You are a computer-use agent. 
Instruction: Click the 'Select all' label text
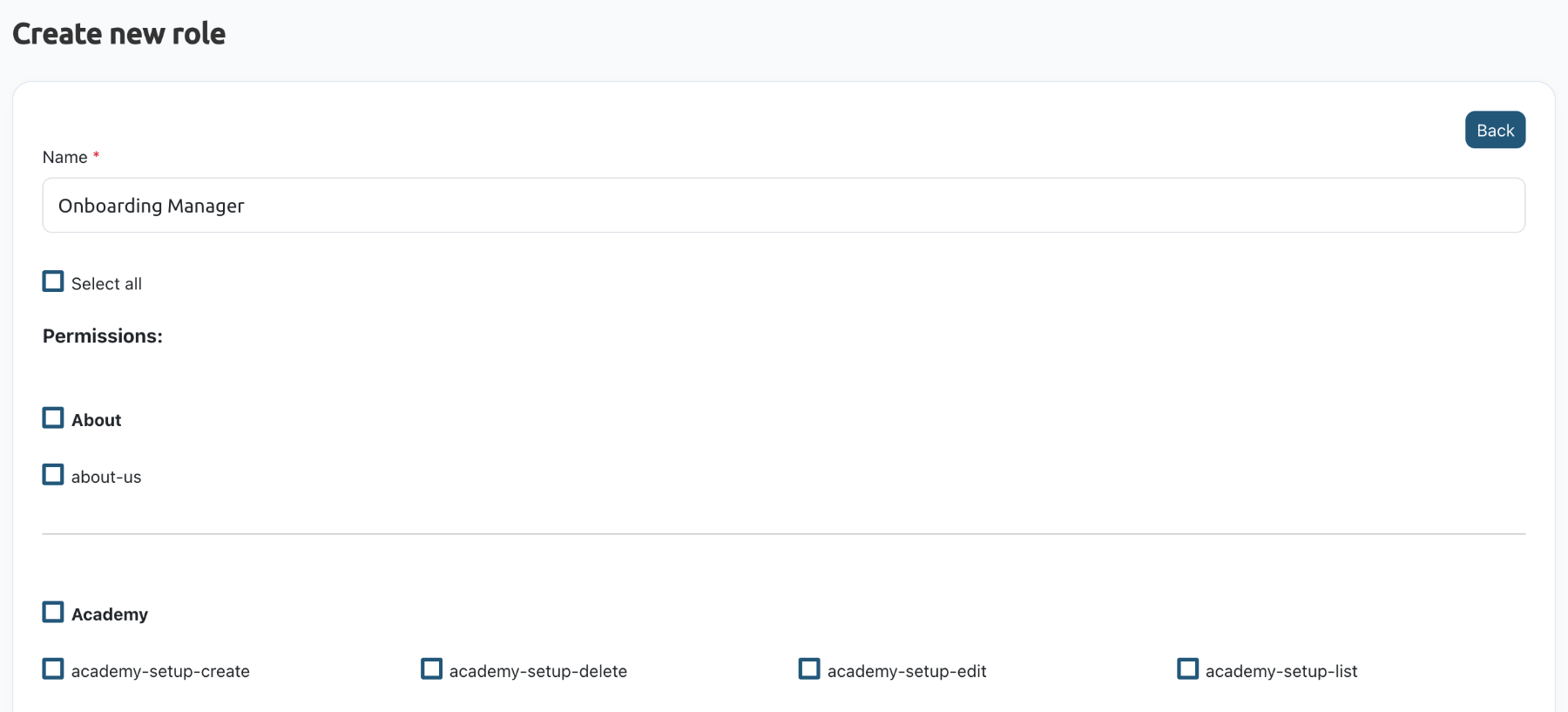point(106,284)
